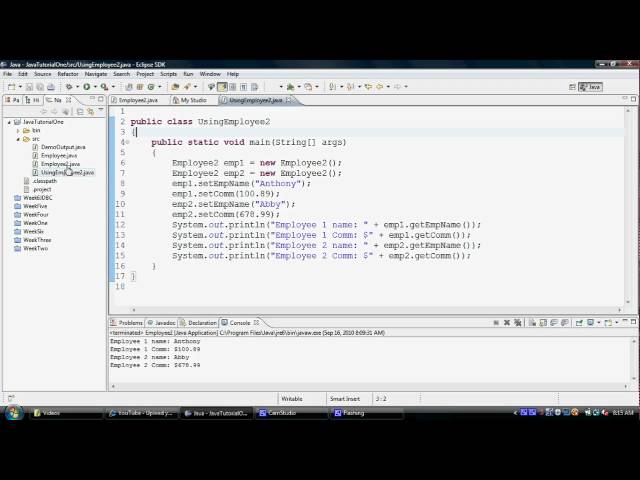Switch to the Declaration tab
Screen dimensions: 640x480
pos(198,323)
